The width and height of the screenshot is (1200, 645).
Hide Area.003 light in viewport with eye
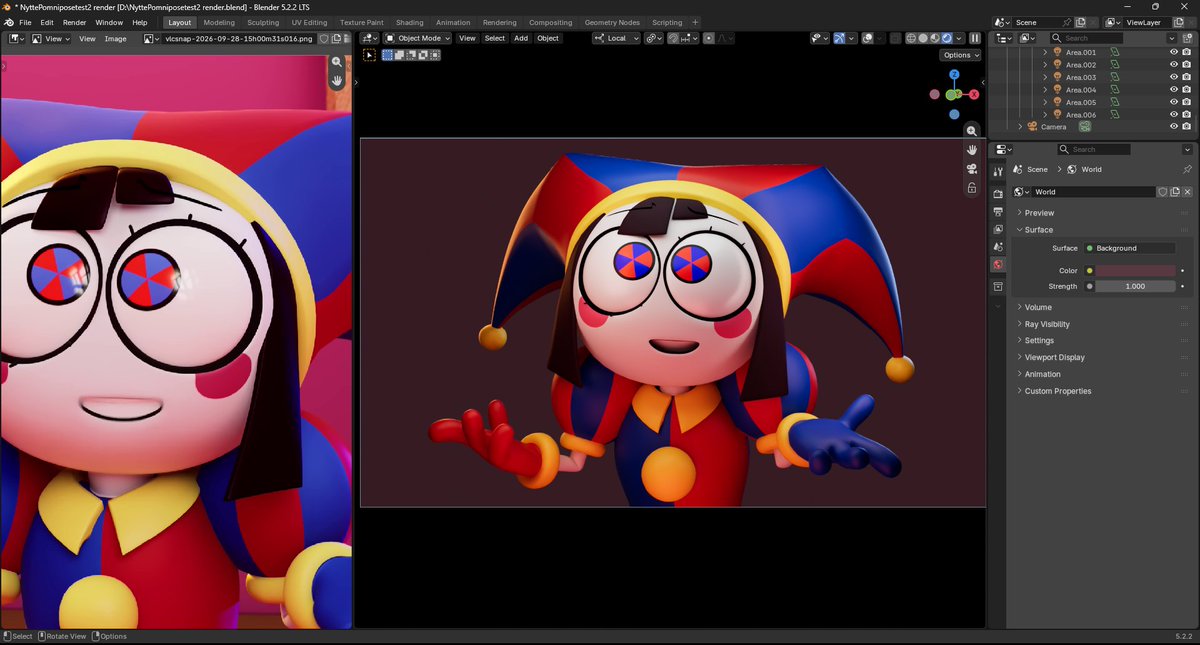click(x=1174, y=77)
